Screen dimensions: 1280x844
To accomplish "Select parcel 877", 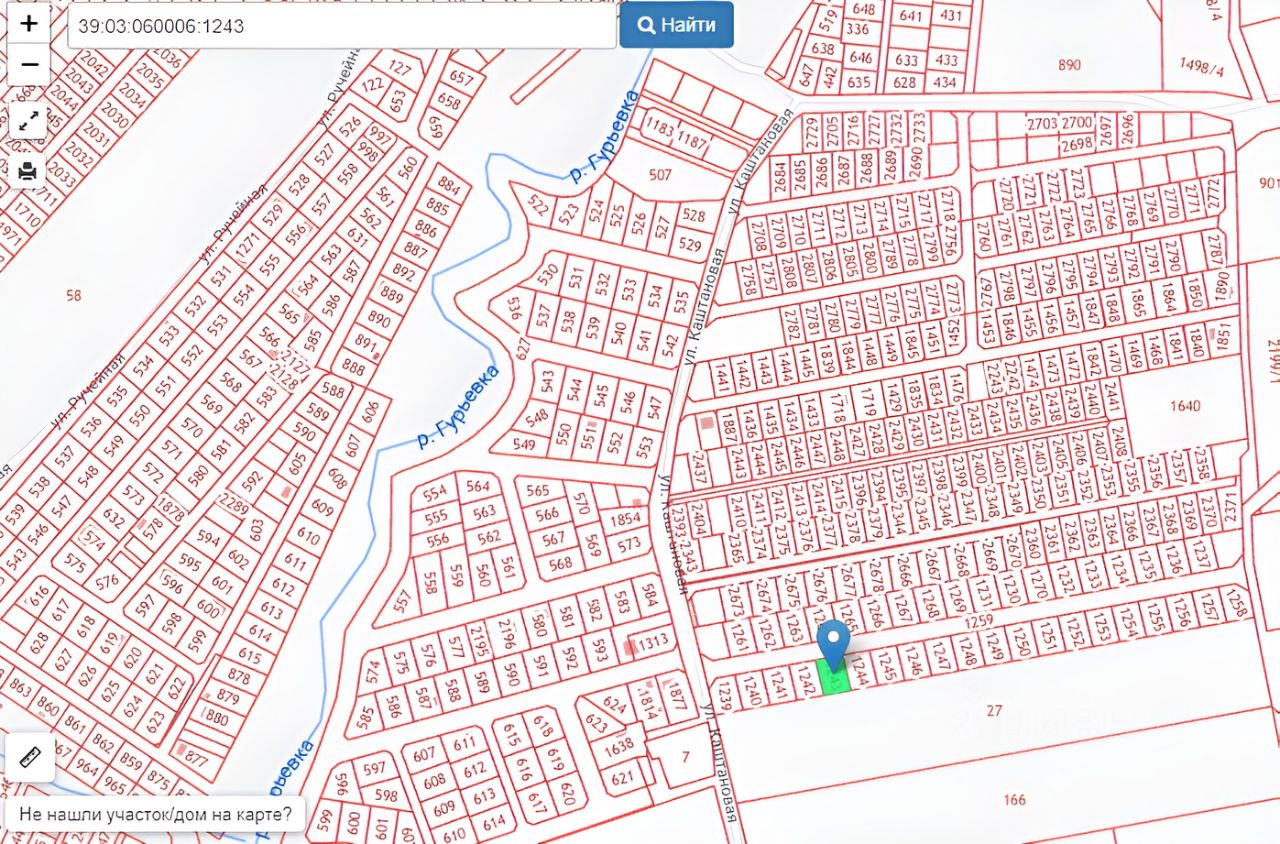I will click(197, 759).
